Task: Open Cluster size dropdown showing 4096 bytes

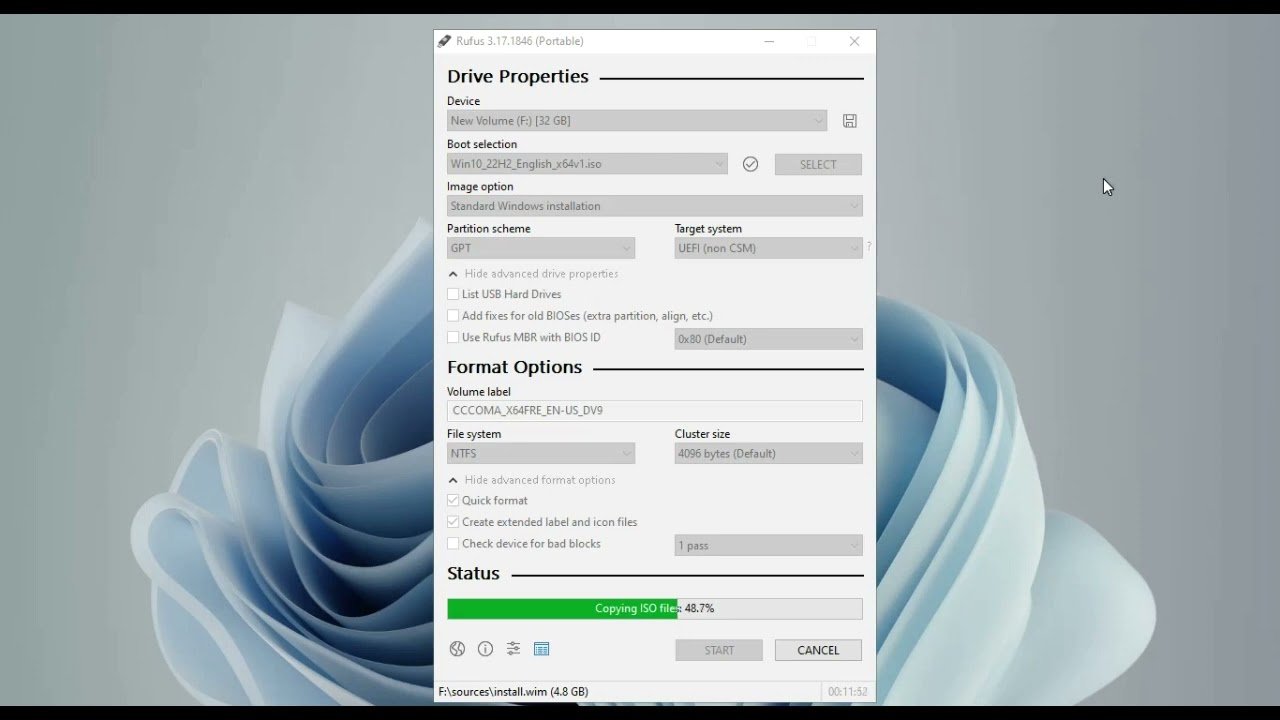Action: [769, 454]
